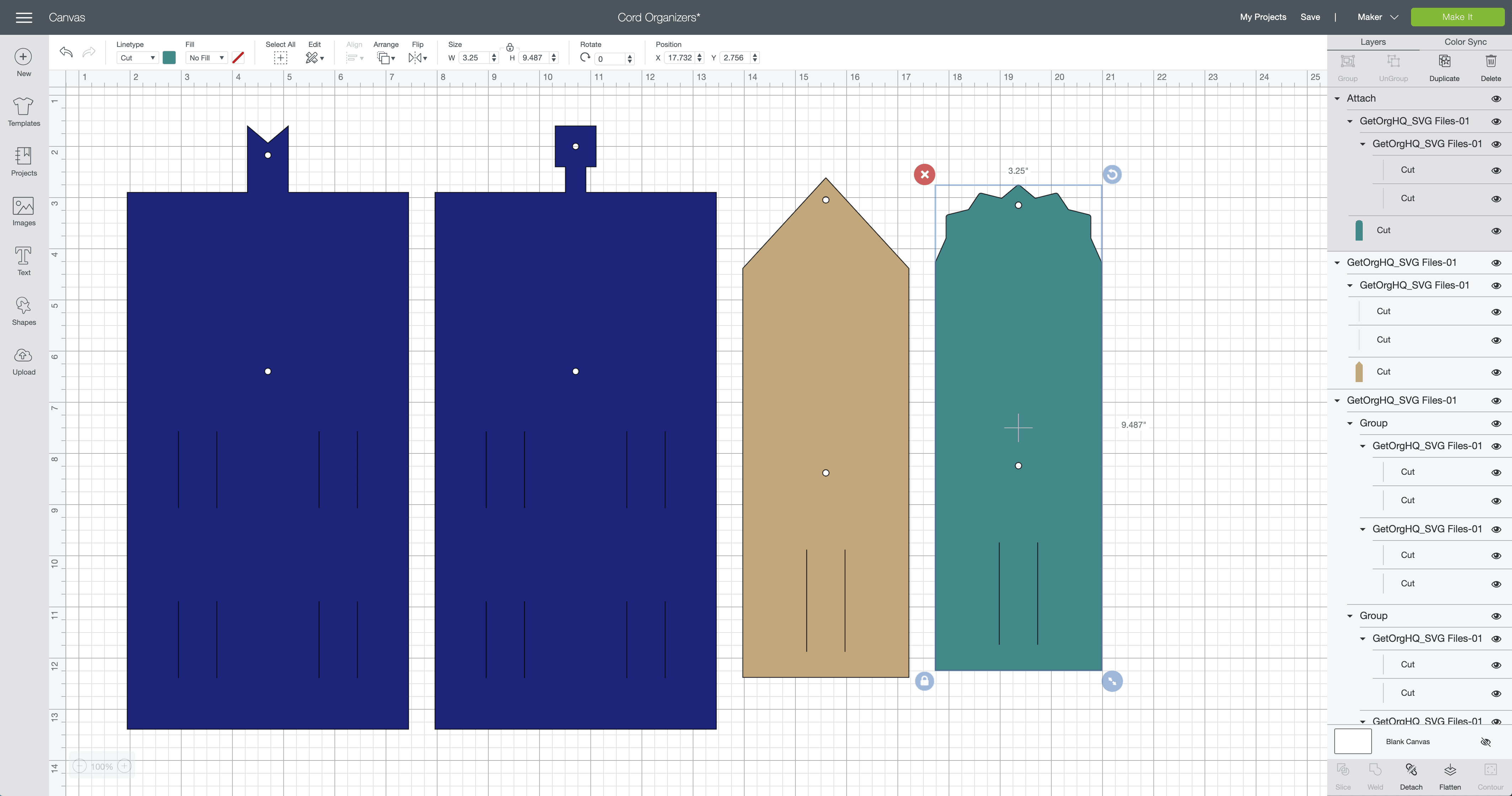1512x796 pixels.
Task: Open the Linetype Cut dropdown
Action: 137,58
